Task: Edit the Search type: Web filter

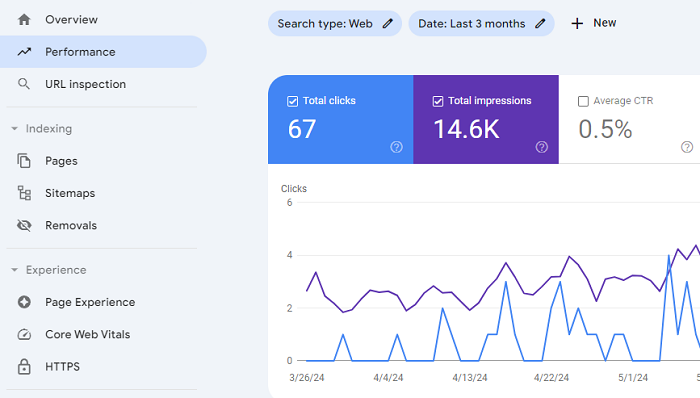Action: pyautogui.click(x=335, y=24)
